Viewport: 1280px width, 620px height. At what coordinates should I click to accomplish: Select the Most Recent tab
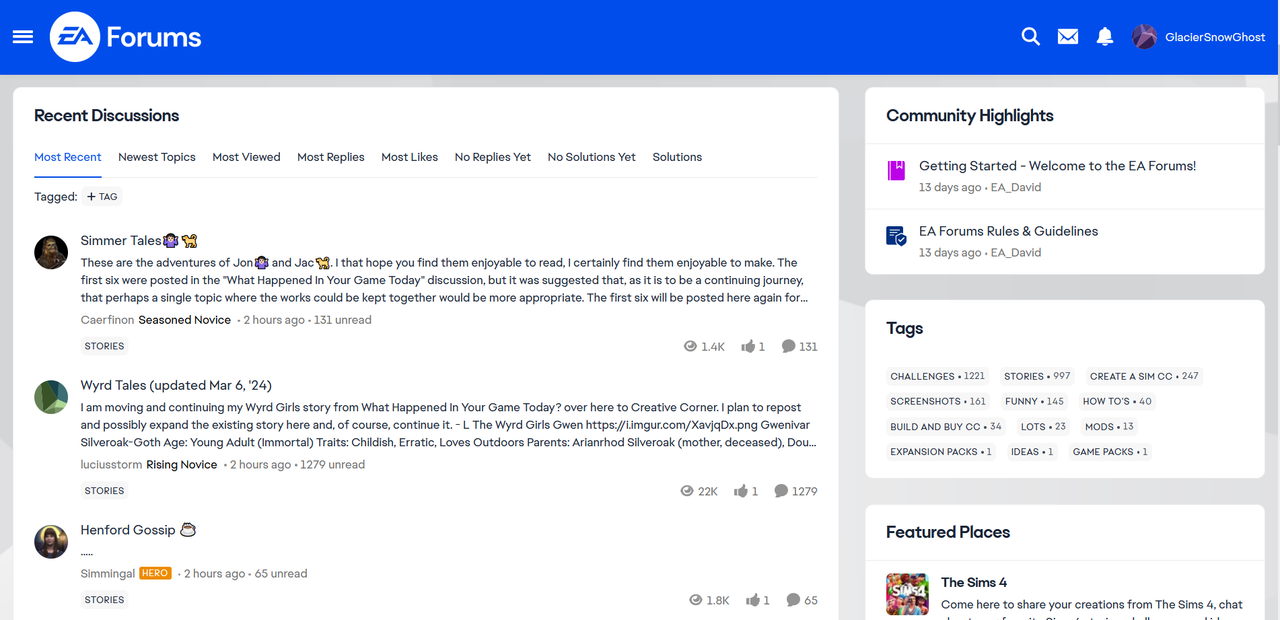(x=68, y=157)
